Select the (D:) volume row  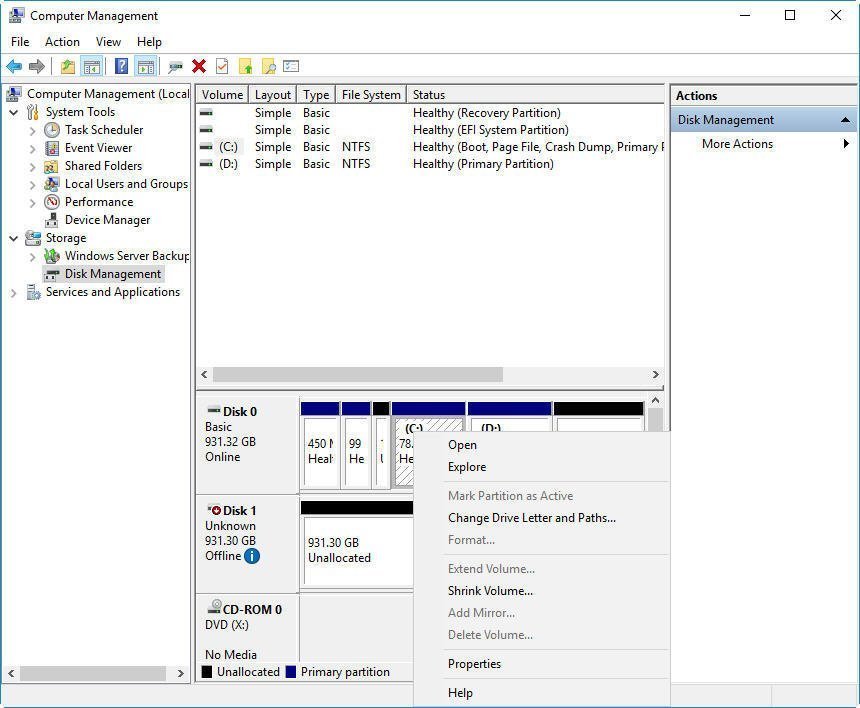click(431, 165)
